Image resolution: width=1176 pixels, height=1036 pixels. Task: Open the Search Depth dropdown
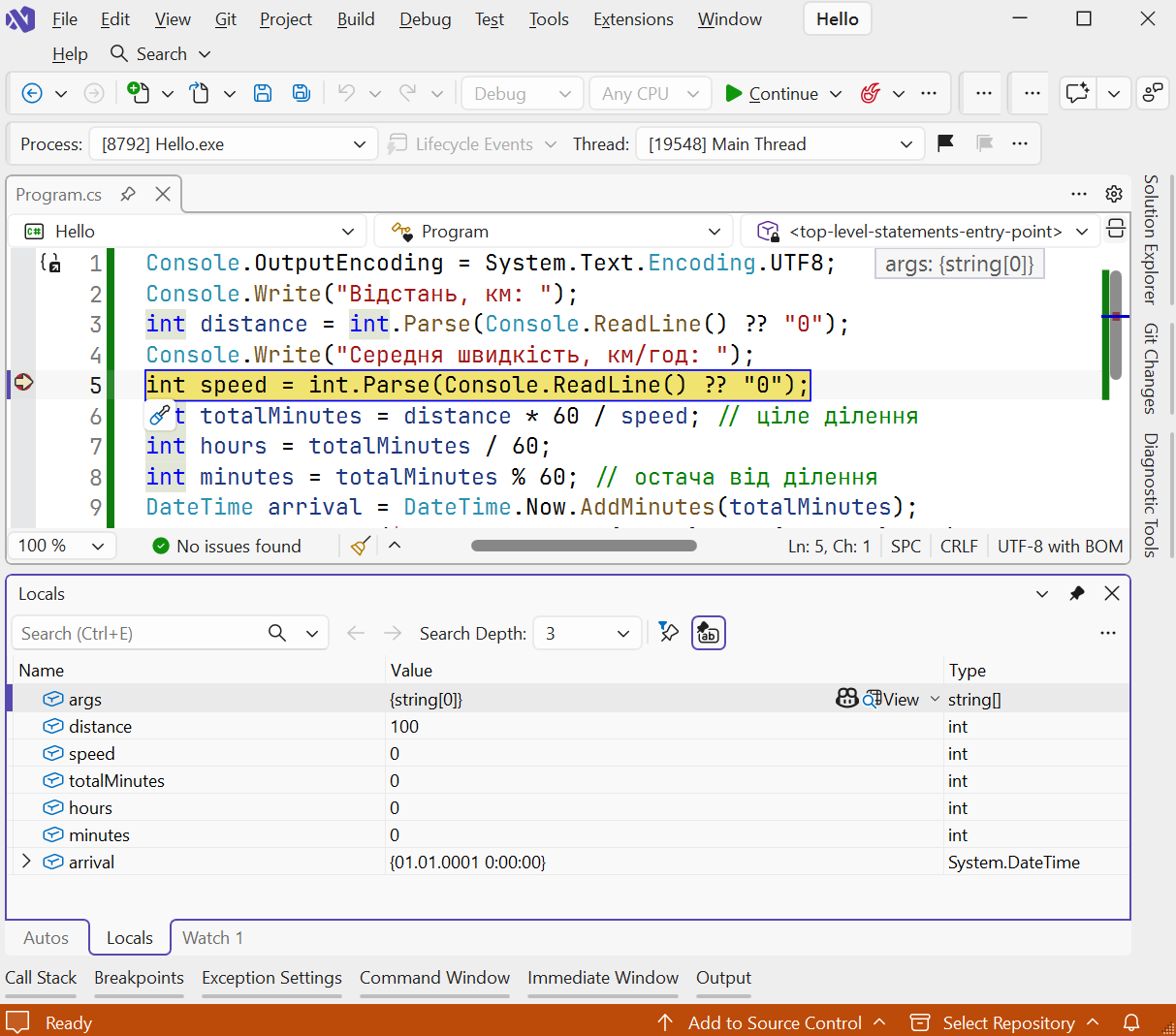588,633
